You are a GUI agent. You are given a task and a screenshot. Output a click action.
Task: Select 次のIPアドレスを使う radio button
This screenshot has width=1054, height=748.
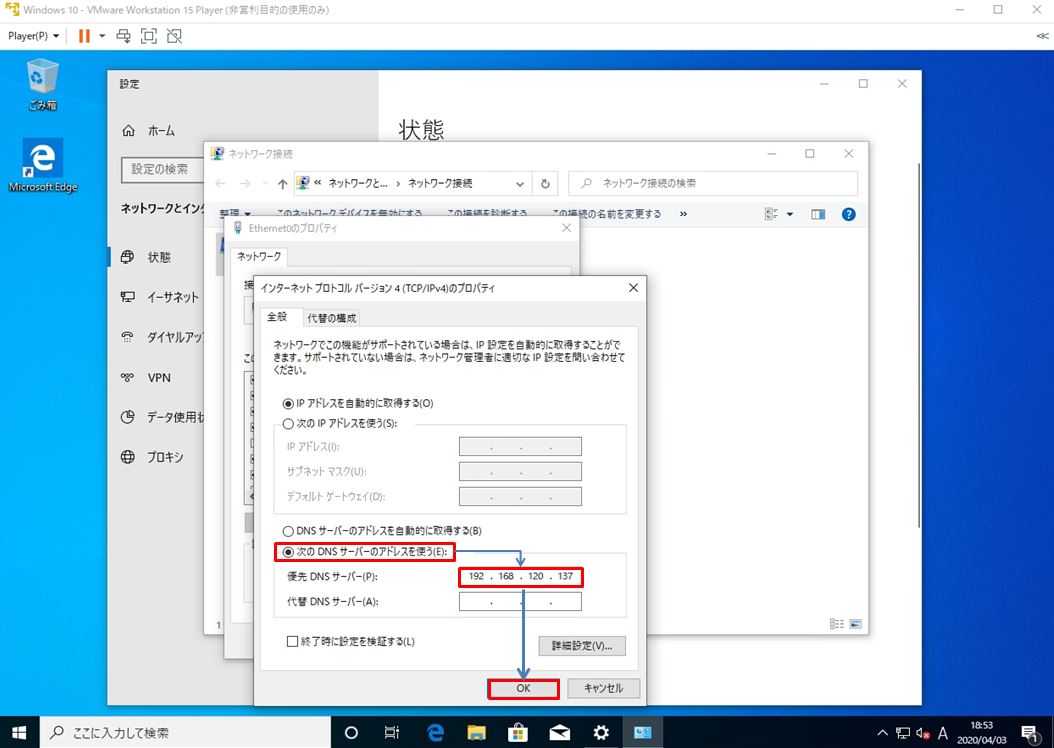[x=288, y=424]
